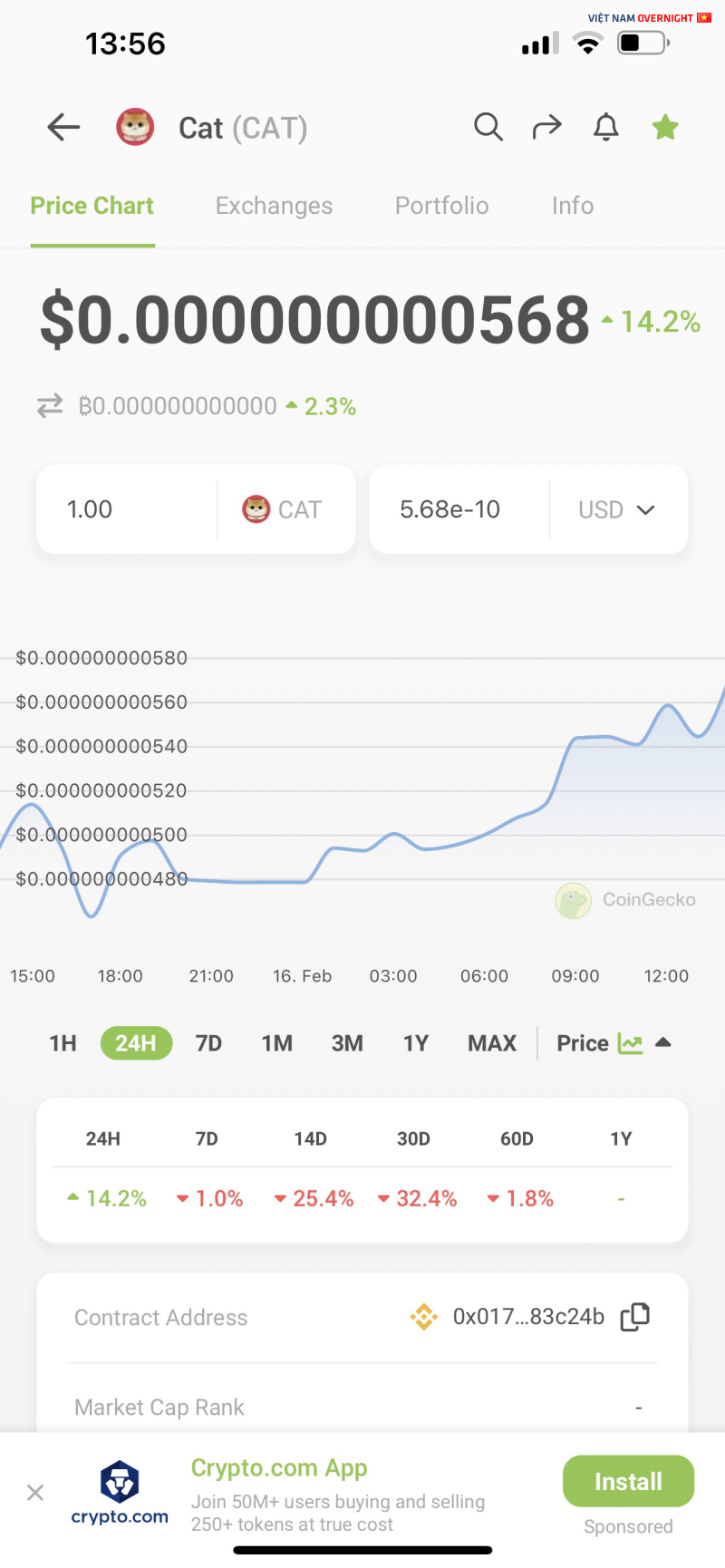Image resolution: width=725 pixels, height=1568 pixels.
Task: Expand the Price chart mode arrow
Action: point(663,1042)
